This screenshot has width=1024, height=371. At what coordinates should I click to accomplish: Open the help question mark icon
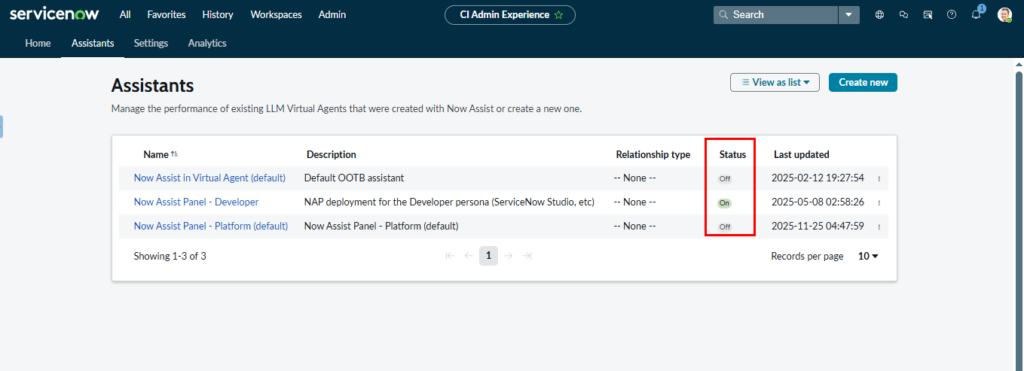pos(952,14)
